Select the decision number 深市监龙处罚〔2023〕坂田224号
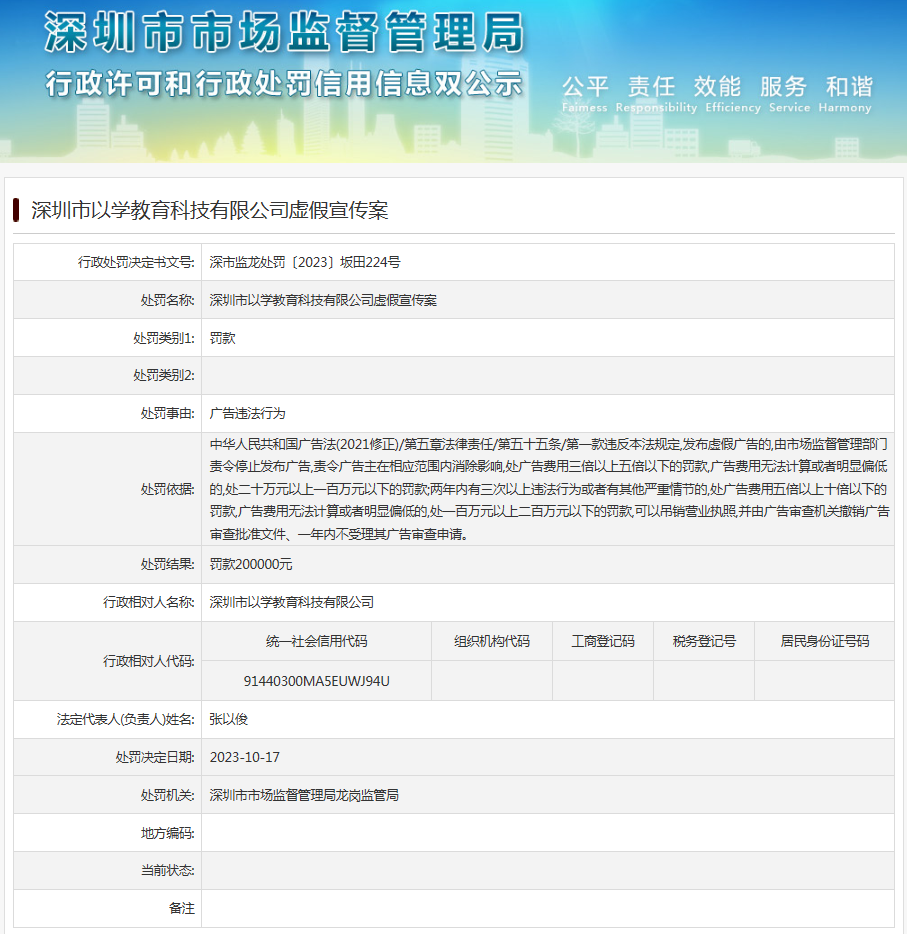The width and height of the screenshot is (907, 934). point(305,263)
